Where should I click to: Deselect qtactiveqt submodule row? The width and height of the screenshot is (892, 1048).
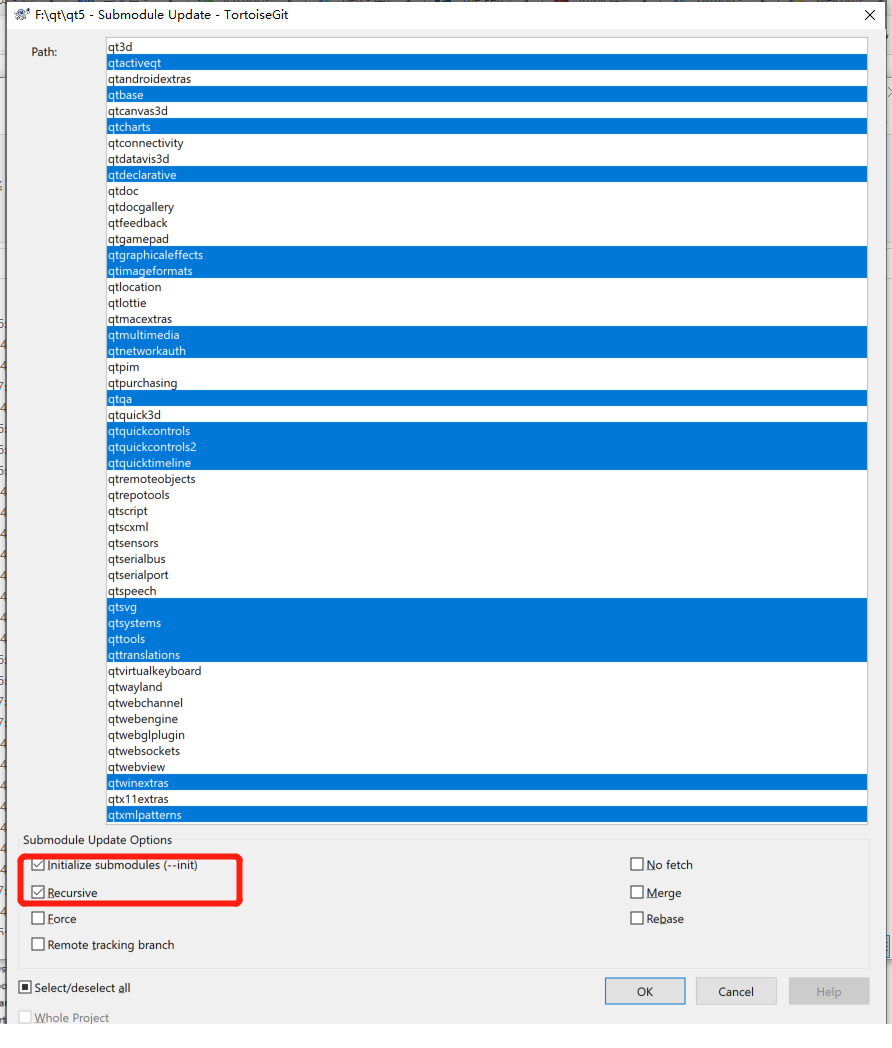486,63
